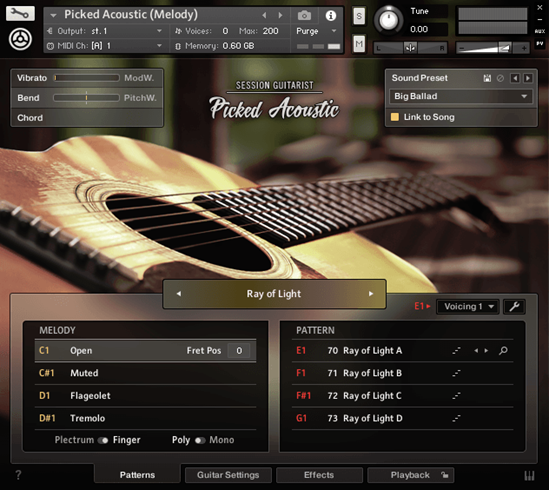The height and width of the screenshot is (490, 549).
Task: Open the Effects tab
Action: (319, 475)
